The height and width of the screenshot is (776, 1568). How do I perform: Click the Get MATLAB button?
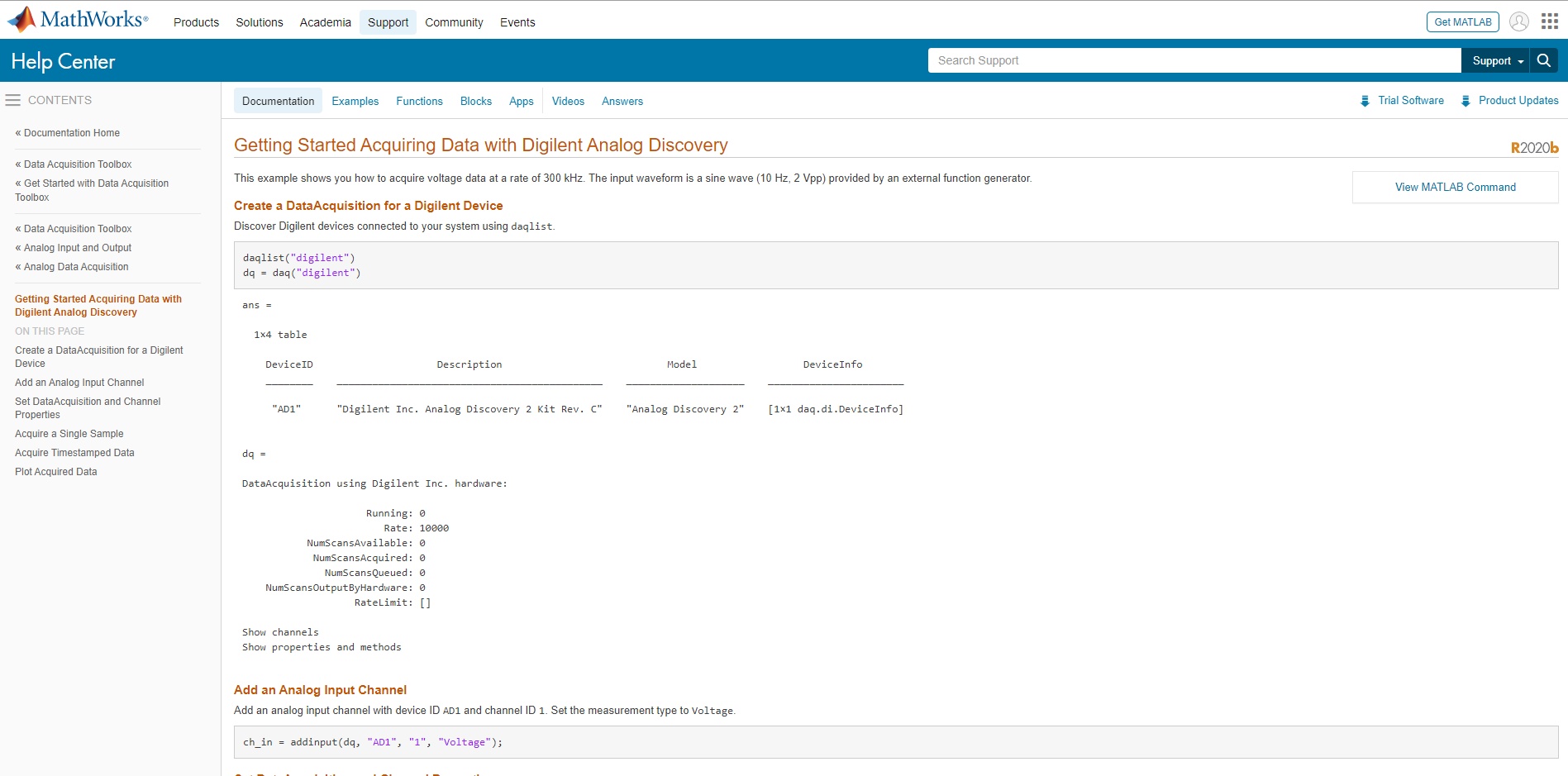(1462, 21)
